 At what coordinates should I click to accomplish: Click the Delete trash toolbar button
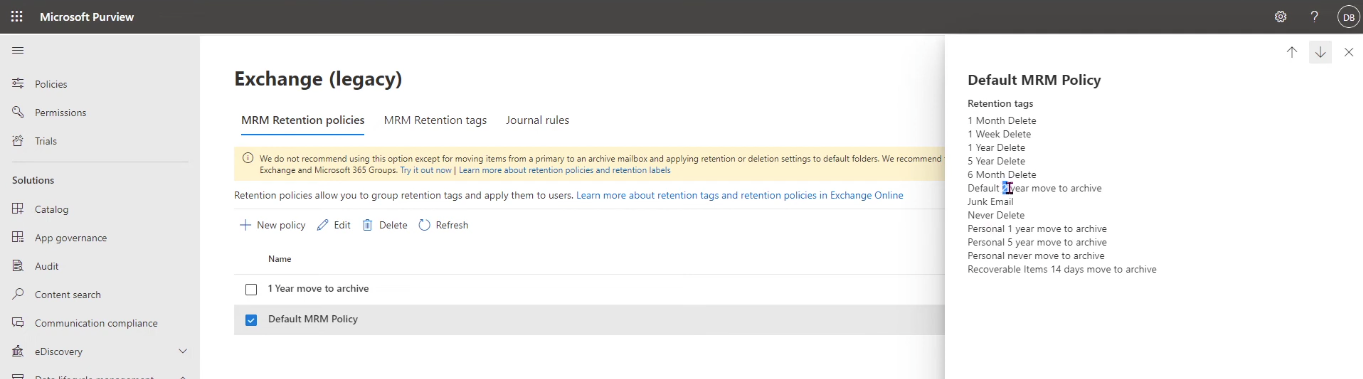(x=385, y=225)
